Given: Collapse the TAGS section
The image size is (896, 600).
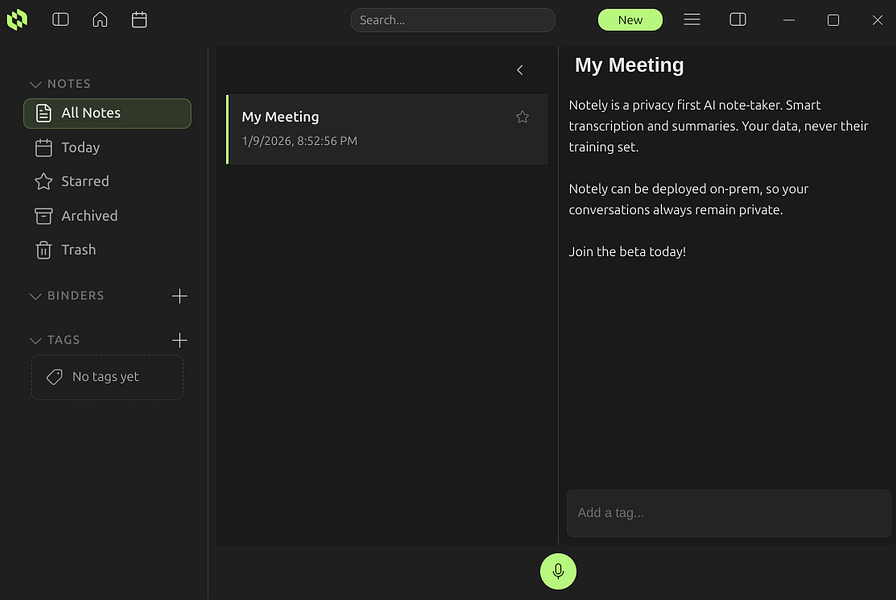Looking at the screenshot, I should pyautogui.click(x=35, y=341).
